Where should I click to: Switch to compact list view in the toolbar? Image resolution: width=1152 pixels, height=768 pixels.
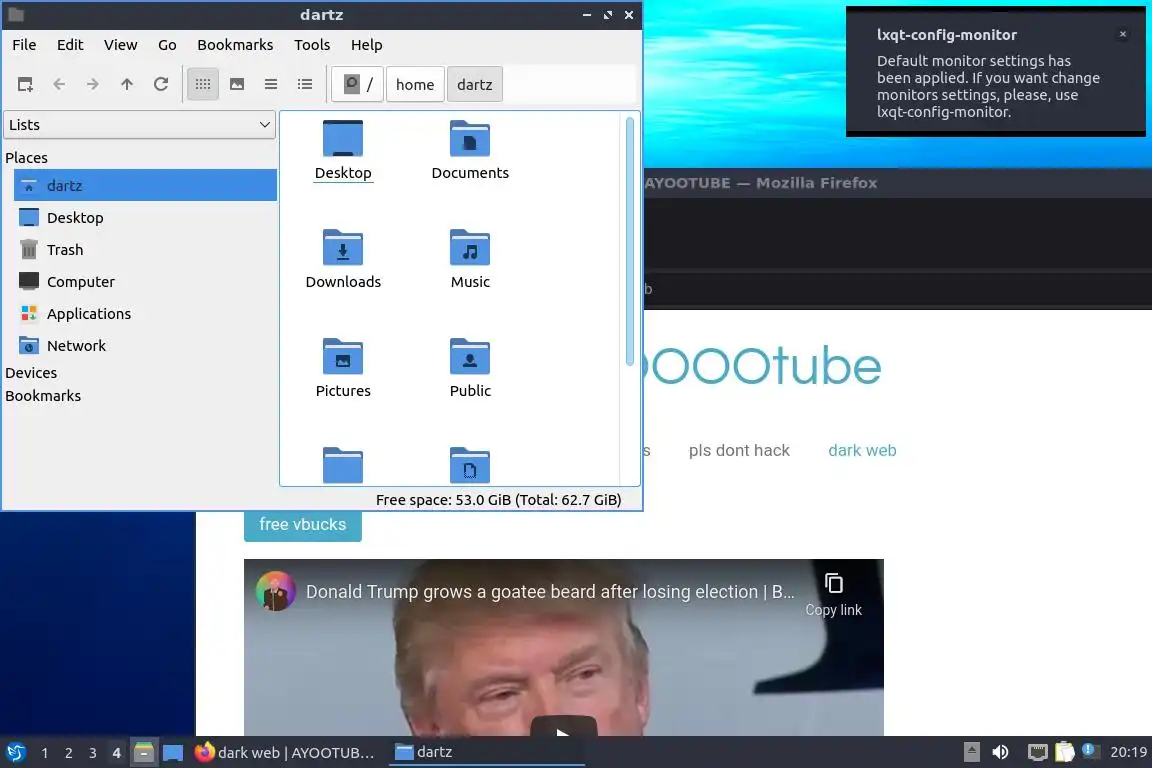[x=271, y=85]
